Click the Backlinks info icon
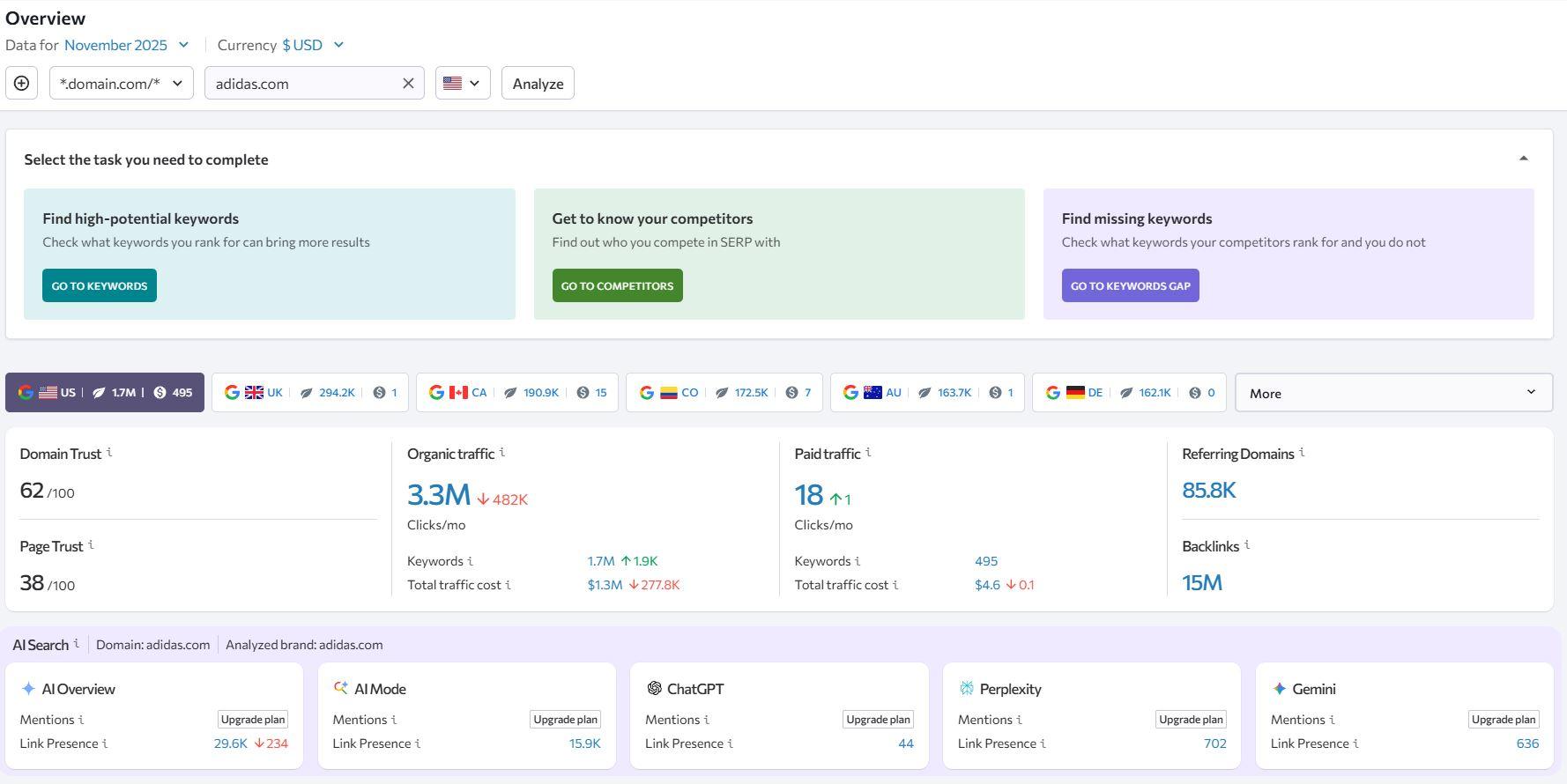The image size is (1567, 784). tap(1247, 544)
